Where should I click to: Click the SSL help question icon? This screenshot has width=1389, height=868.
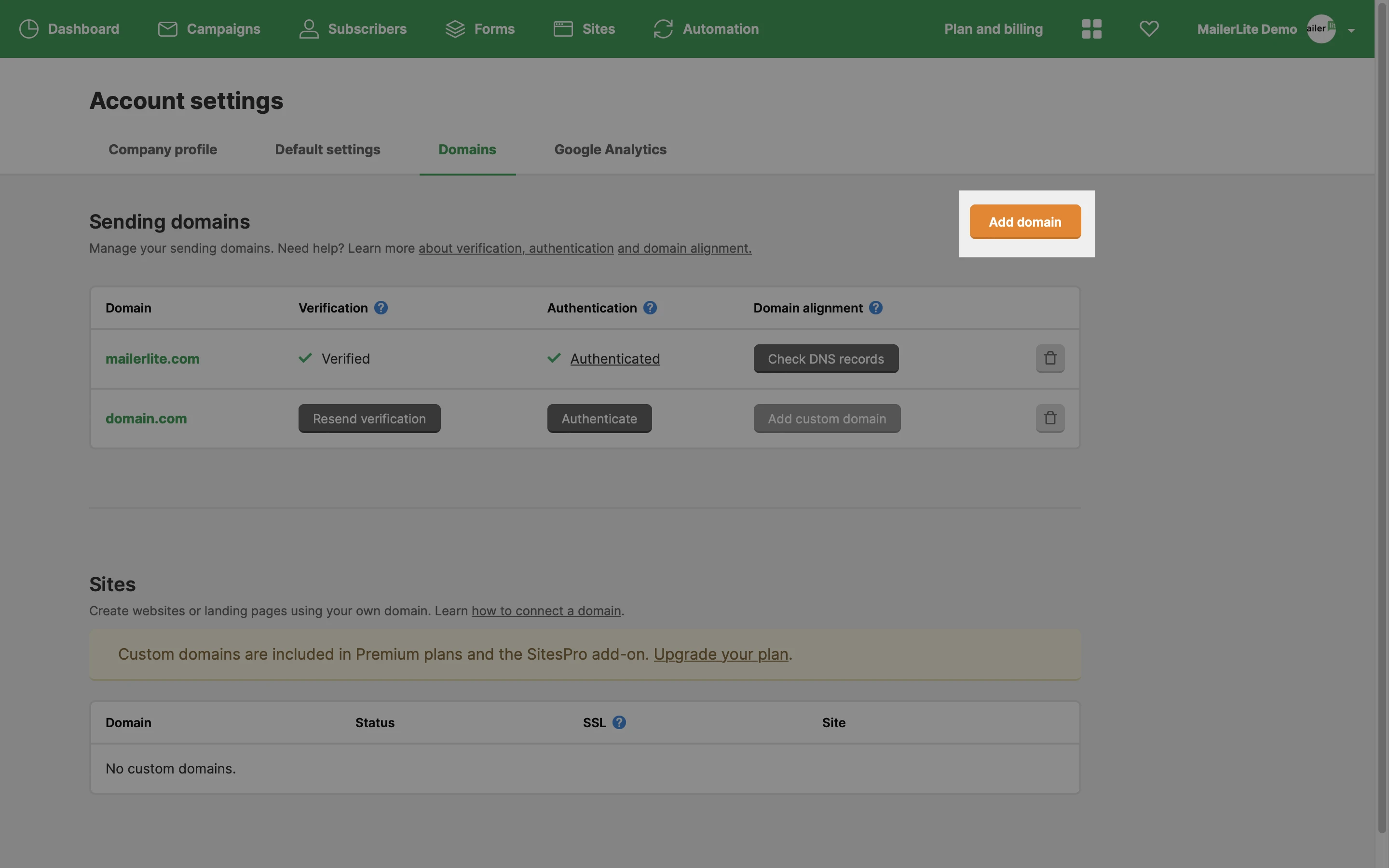tap(619, 722)
